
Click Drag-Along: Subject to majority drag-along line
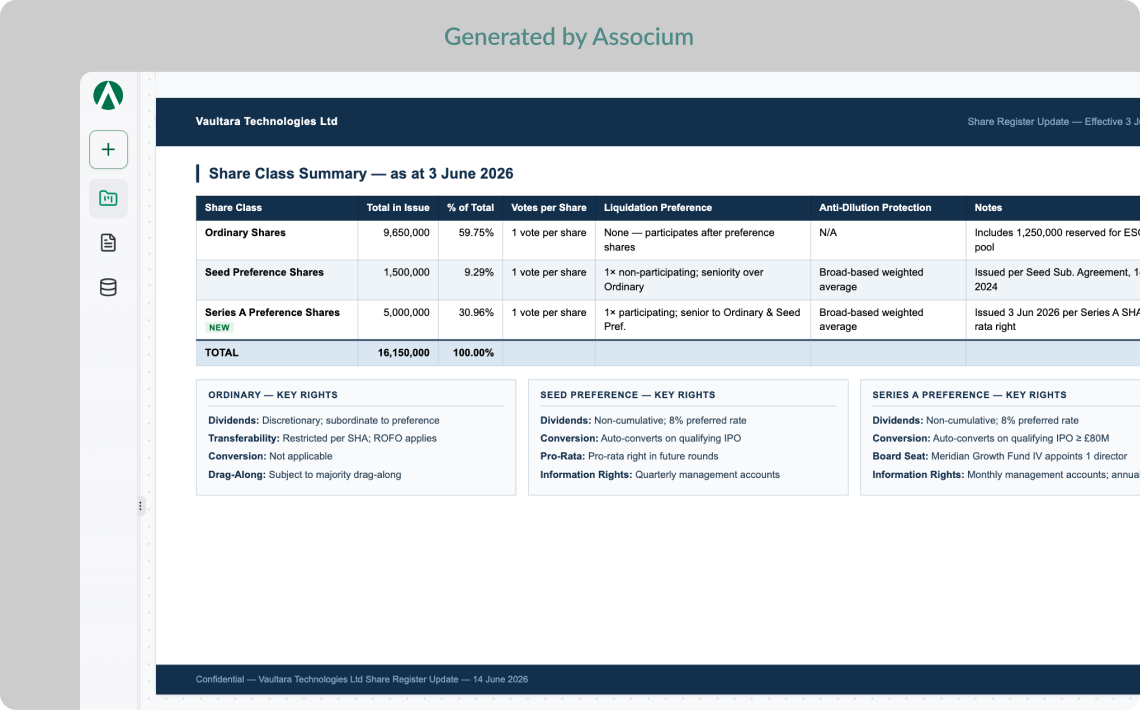[x=305, y=475]
